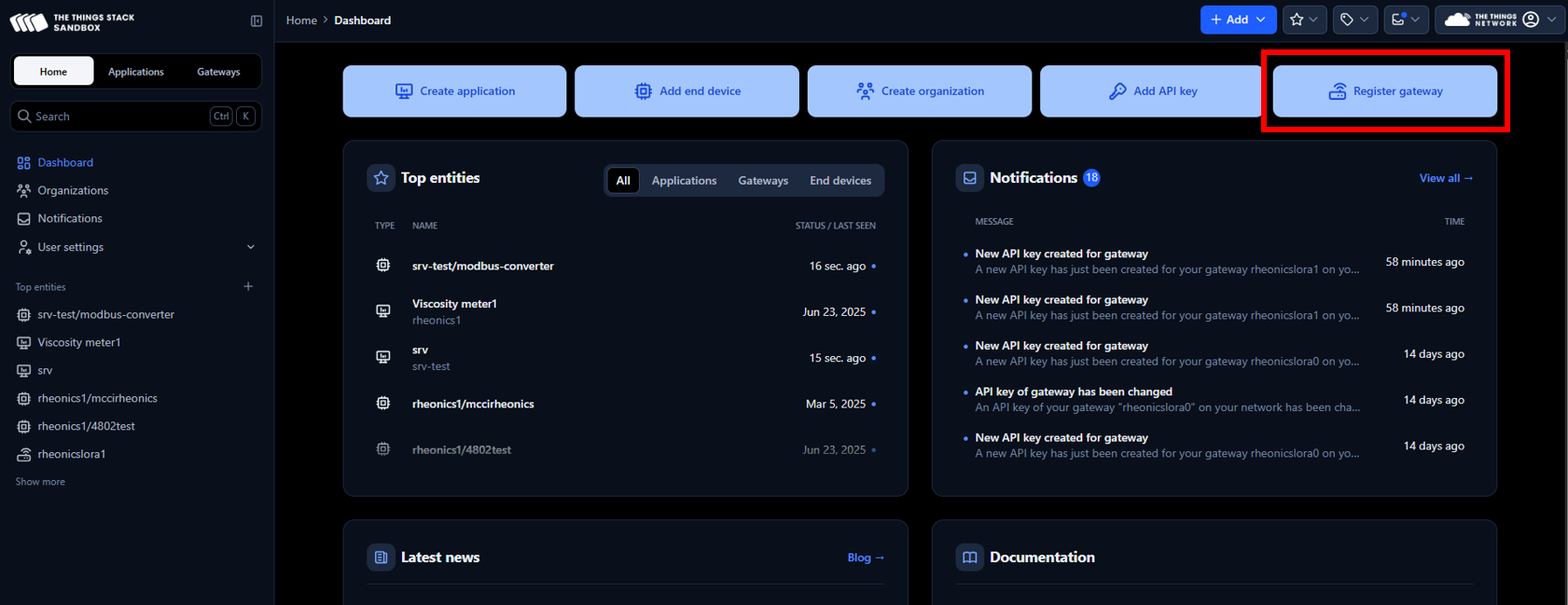Open rheonics1/mccirheonics row in Top entities table
This screenshot has width=1568, height=605.
pos(625,404)
